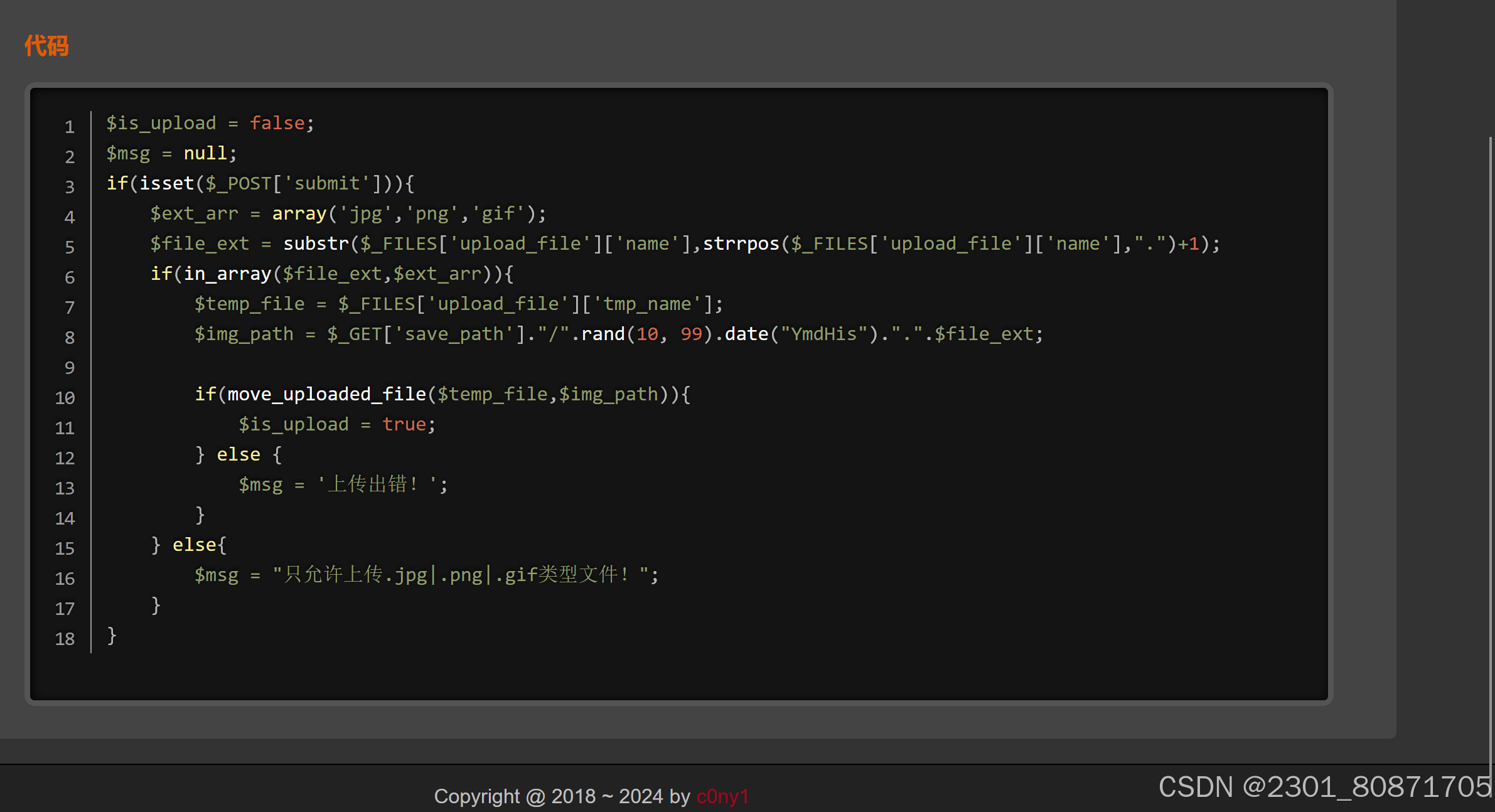Click line number 5 in code gutter
This screenshot has width=1495, height=812.
point(70,247)
